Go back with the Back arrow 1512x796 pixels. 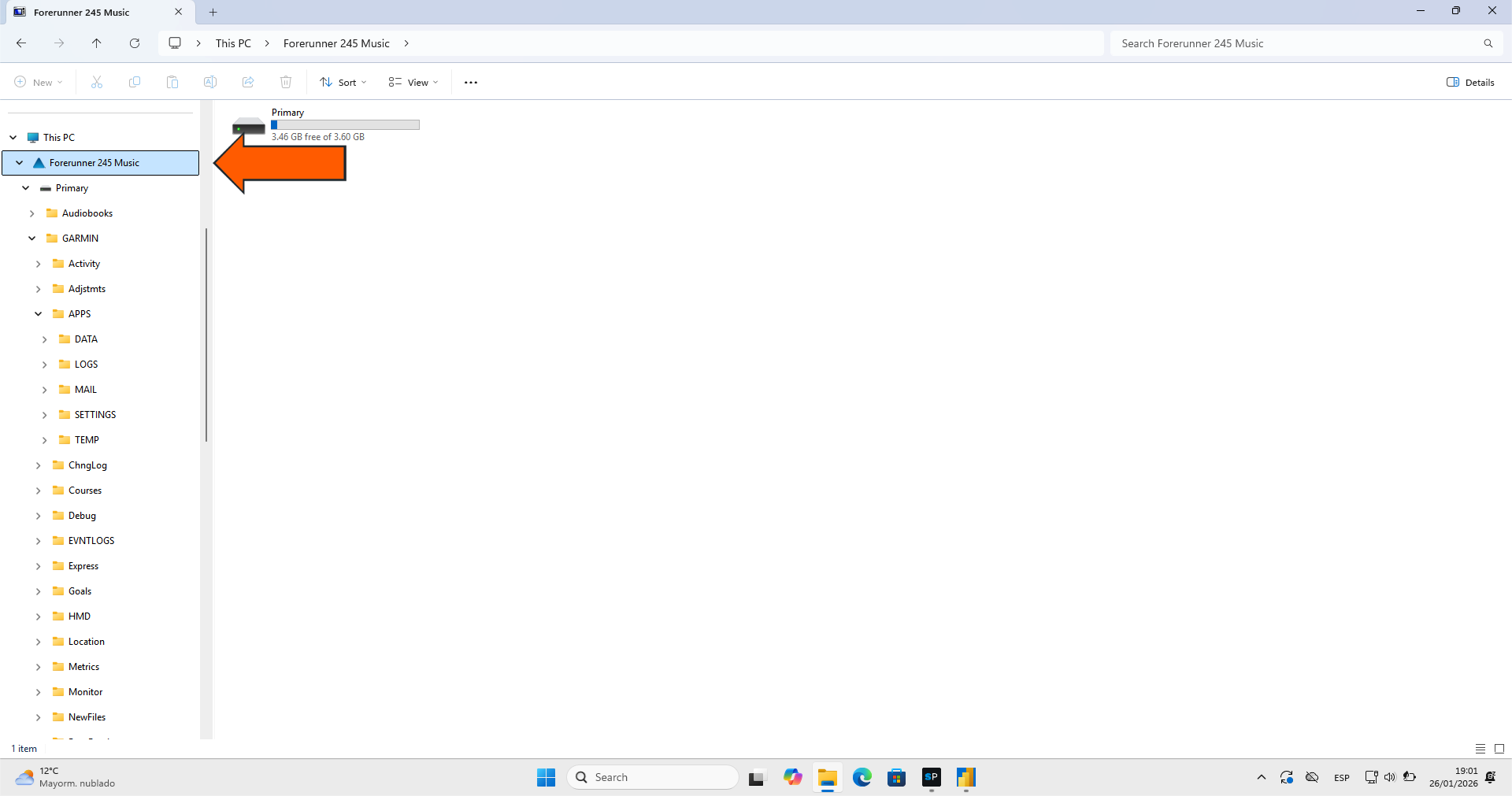coord(21,43)
